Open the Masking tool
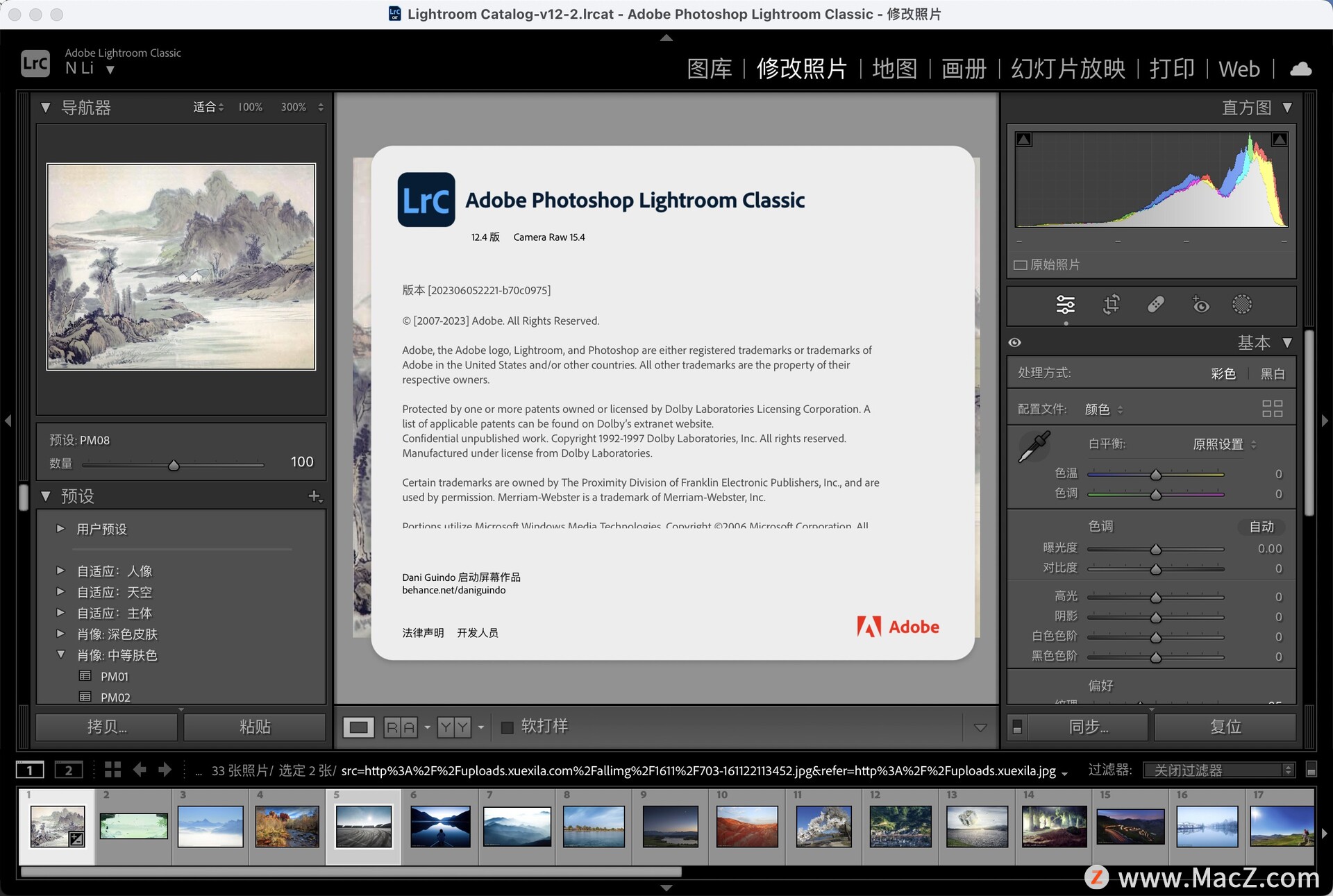Image resolution: width=1333 pixels, height=896 pixels. point(1242,305)
